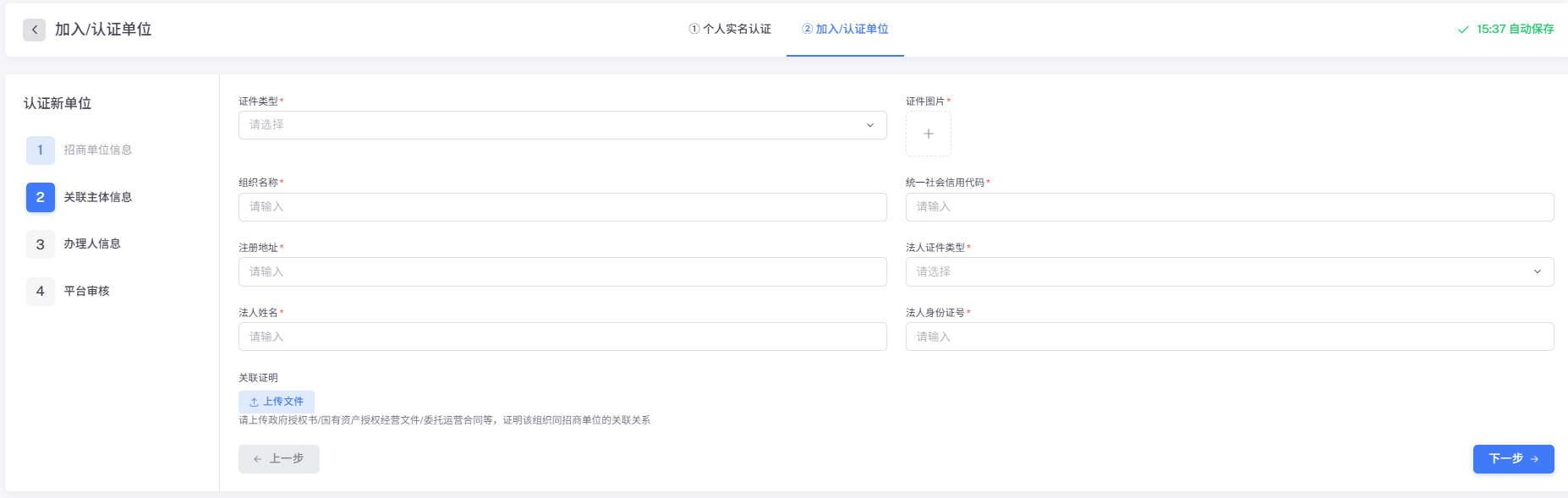This screenshot has width=1568, height=498.
Task: Click the 证件图片 label
Action: click(x=925, y=101)
